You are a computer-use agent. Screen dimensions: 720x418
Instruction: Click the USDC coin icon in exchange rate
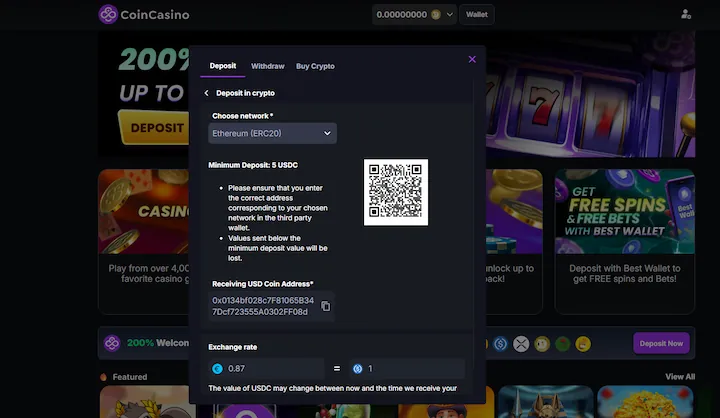(x=358, y=368)
